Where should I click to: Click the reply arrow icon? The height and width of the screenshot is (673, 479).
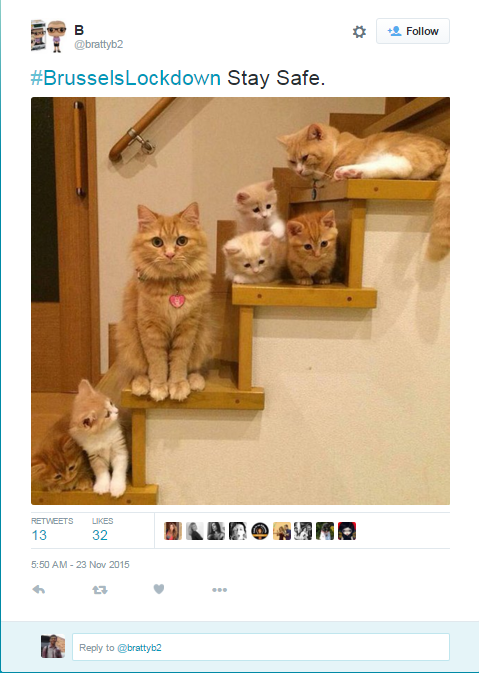coord(39,590)
